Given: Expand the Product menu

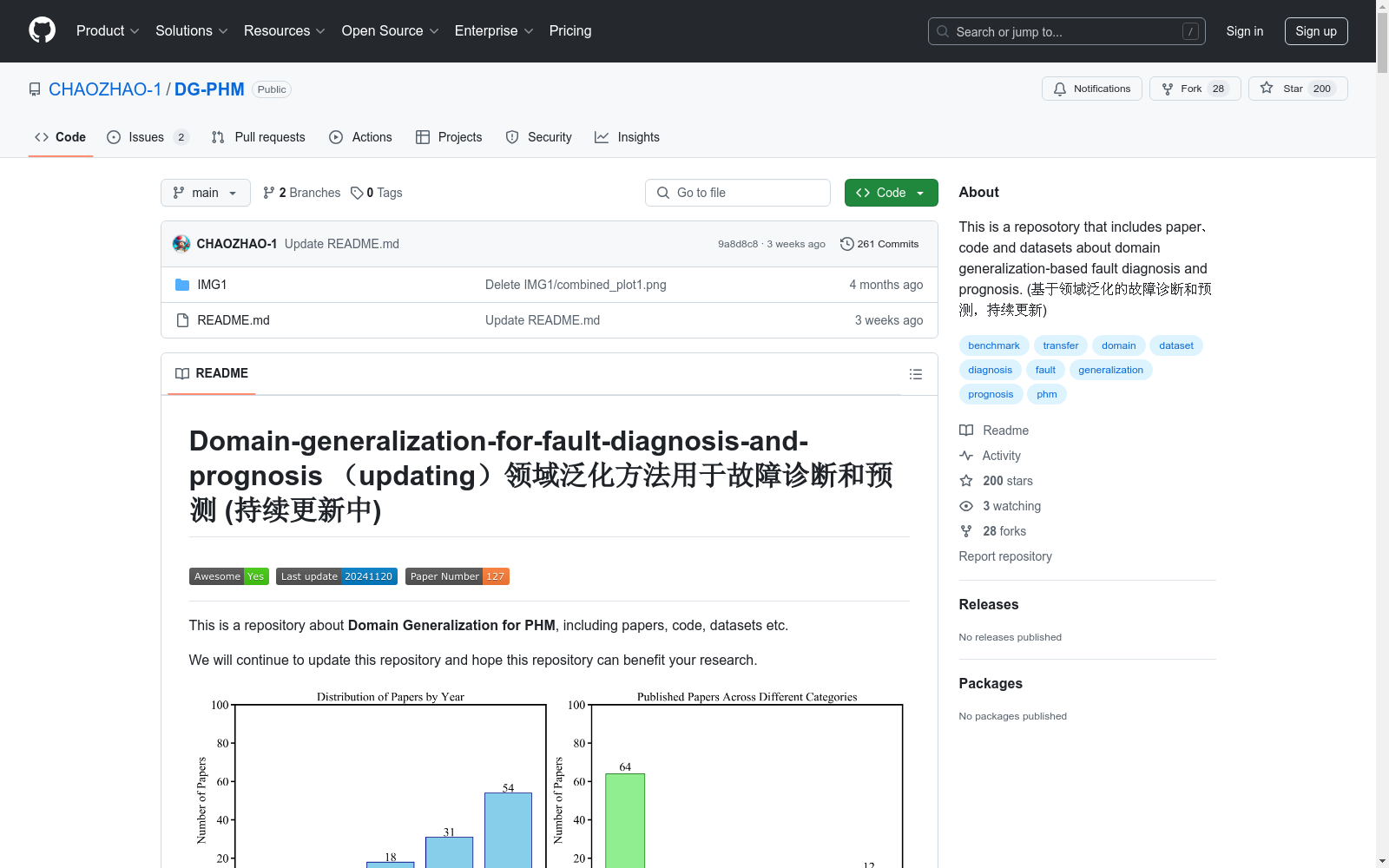Looking at the screenshot, I should coord(108,31).
